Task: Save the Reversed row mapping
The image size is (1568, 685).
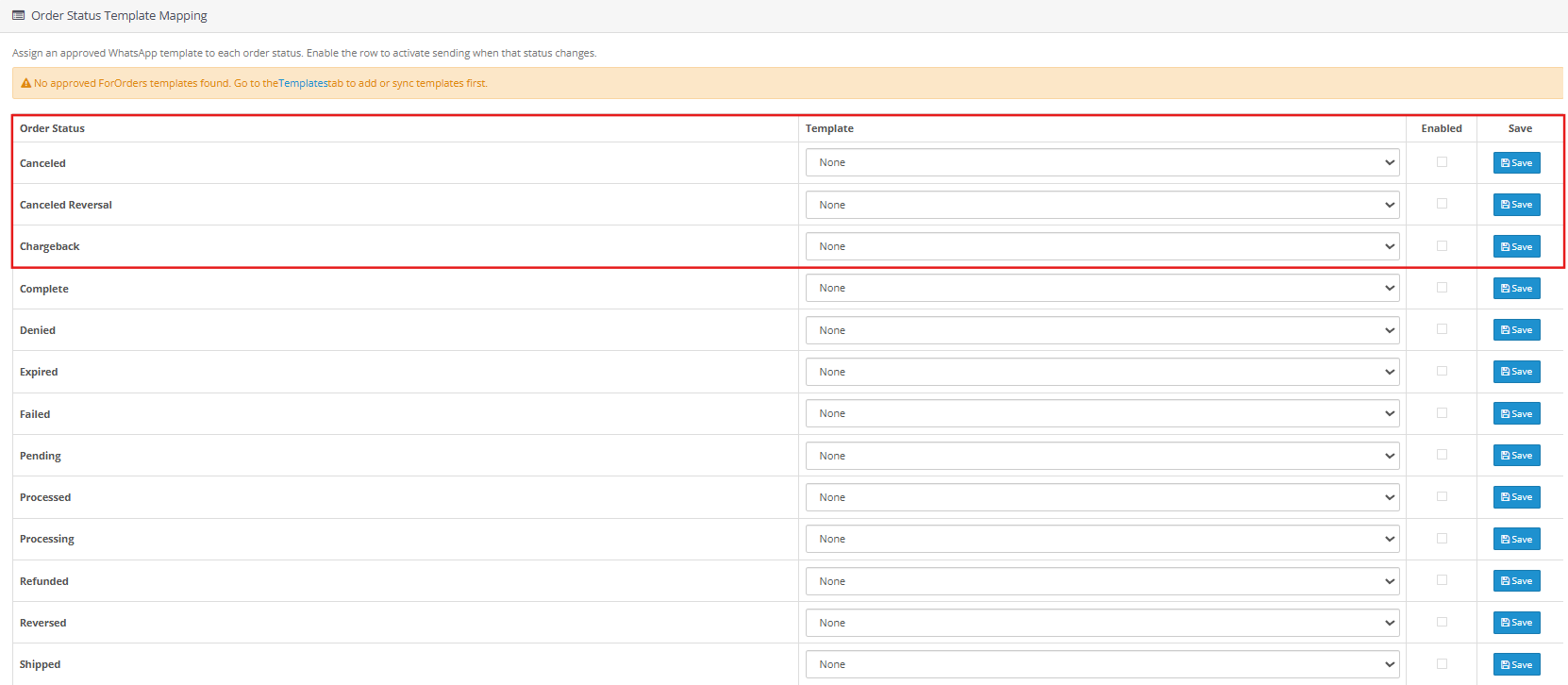Action: pos(1516,623)
